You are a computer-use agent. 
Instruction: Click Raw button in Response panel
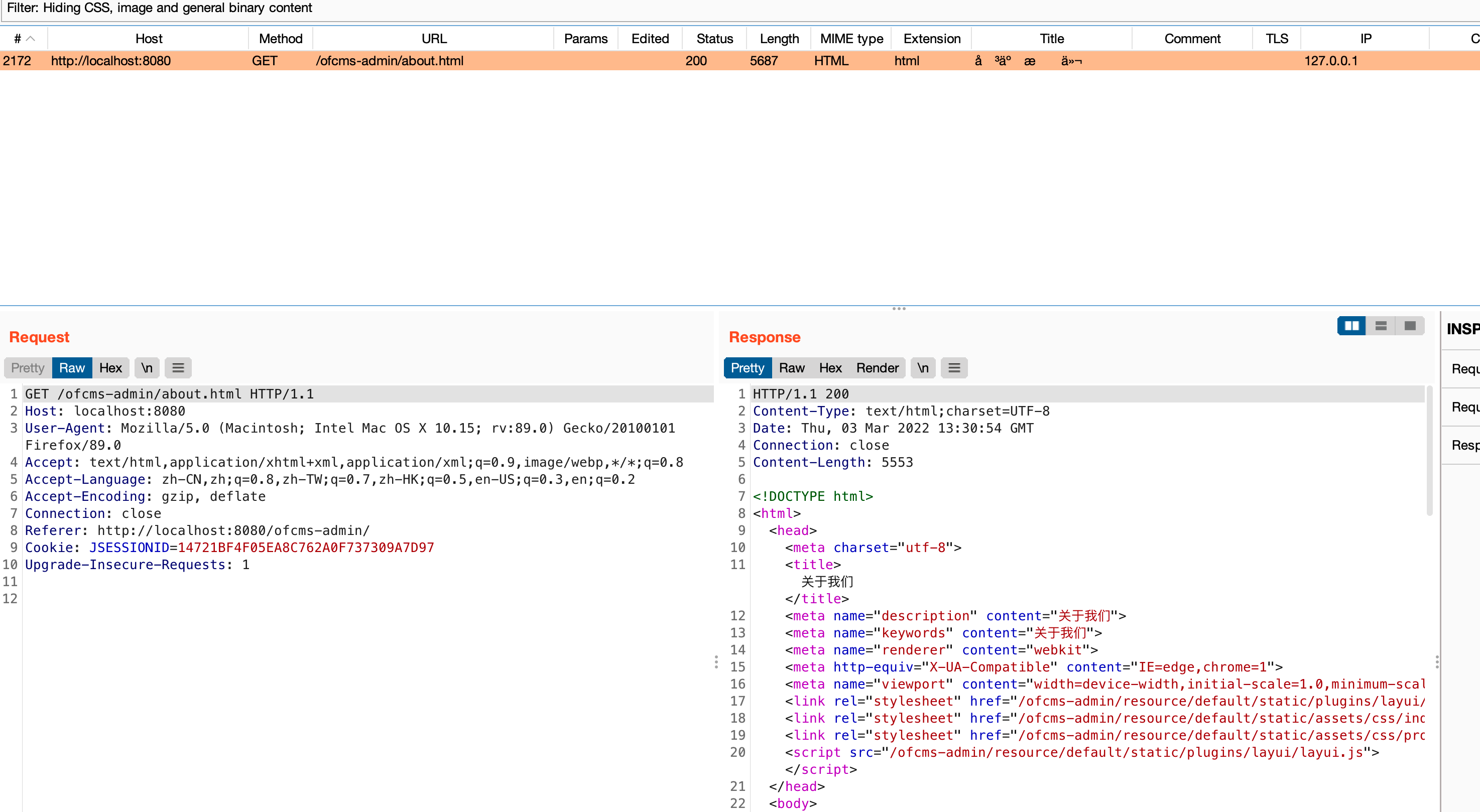pos(791,368)
